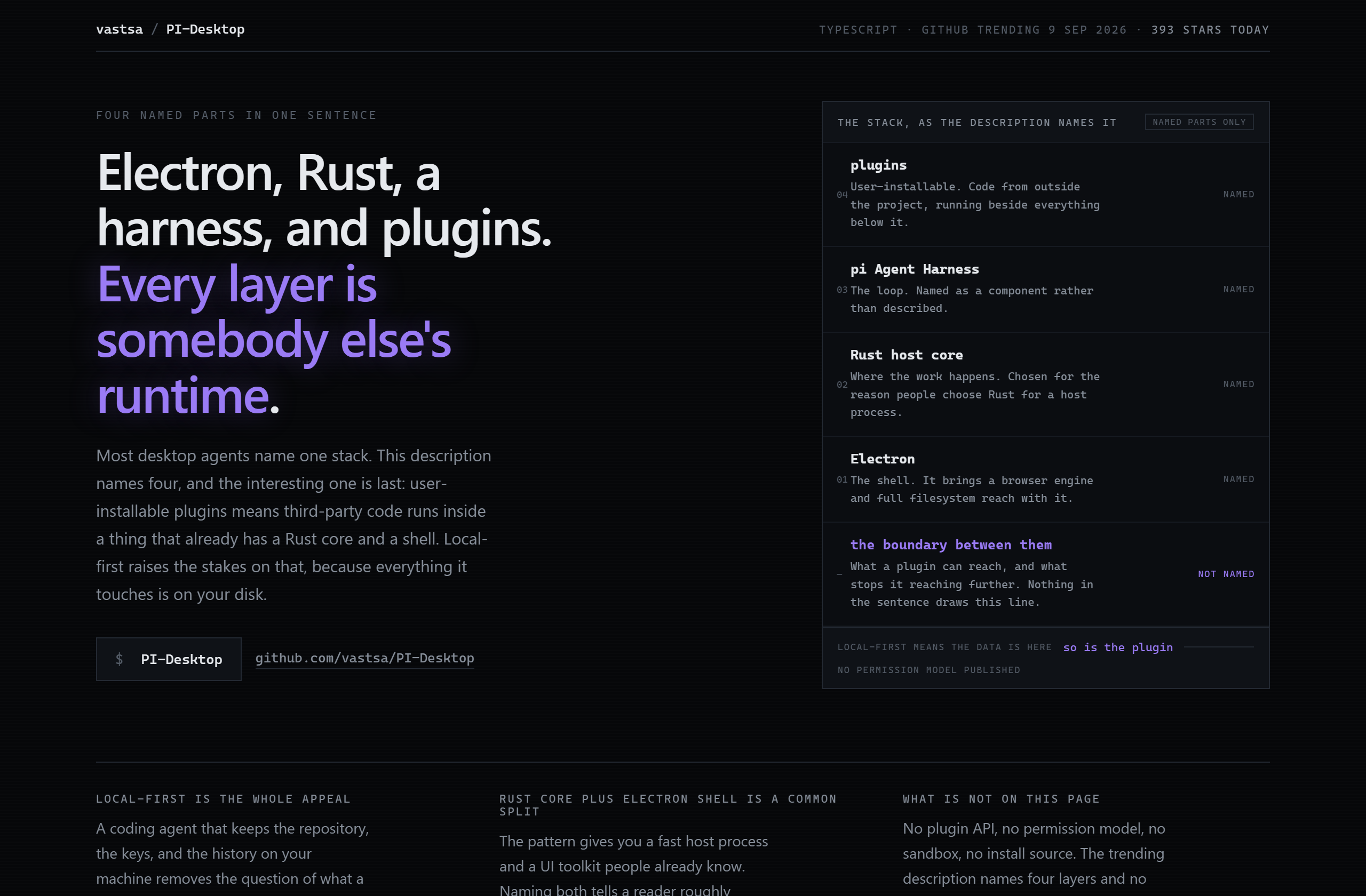Click 'GITHUB TRENDING 9 SEP 2026' text
1366x896 pixels.
pyautogui.click(x=1024, y=30)
